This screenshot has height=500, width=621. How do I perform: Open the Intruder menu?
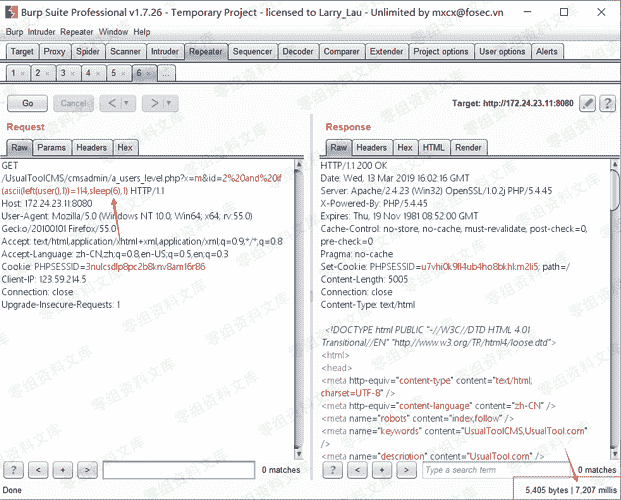click(x=40, y=32)
